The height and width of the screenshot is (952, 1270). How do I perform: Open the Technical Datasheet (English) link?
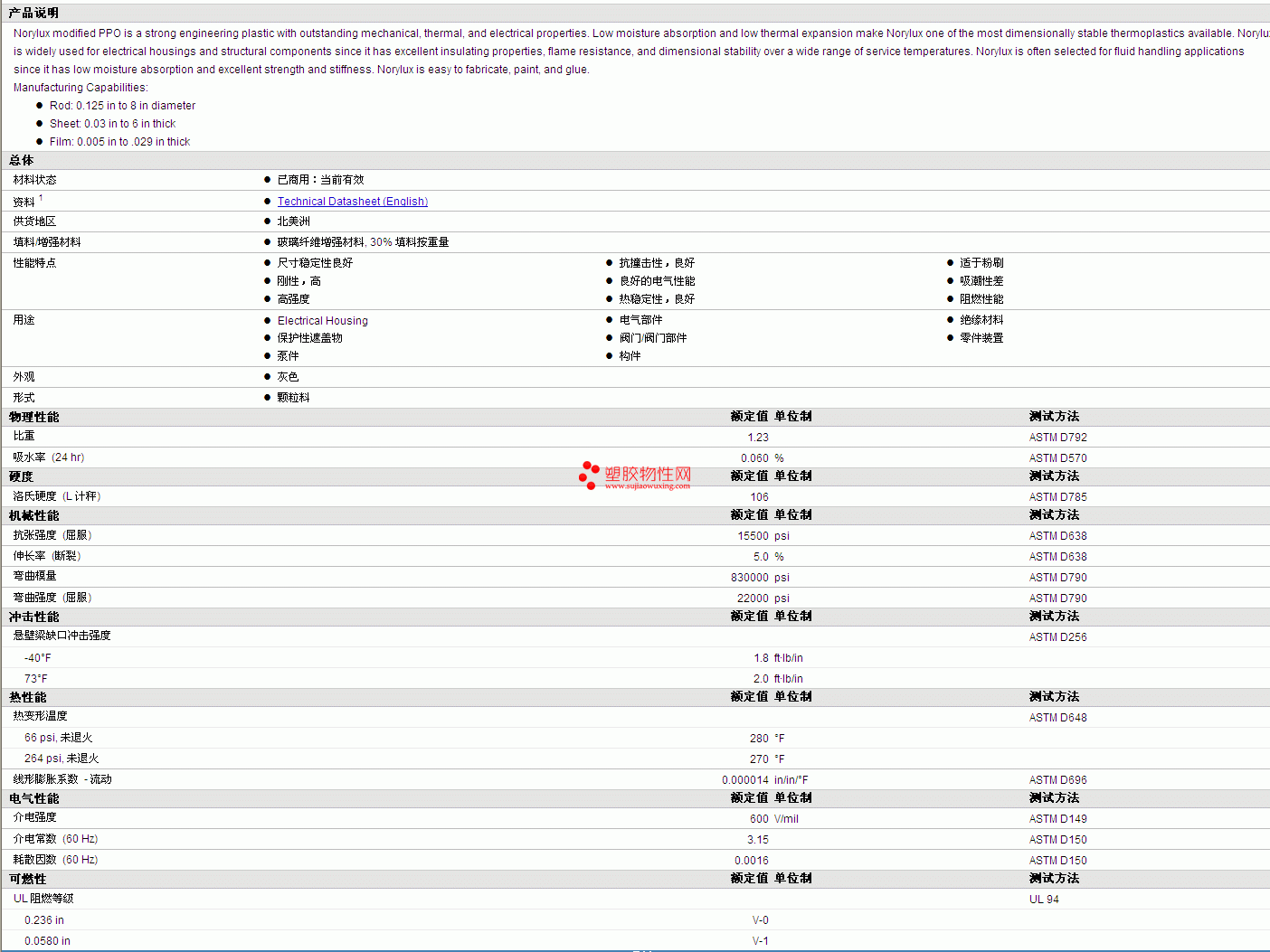pyautogui.click(x=352, y=202)
